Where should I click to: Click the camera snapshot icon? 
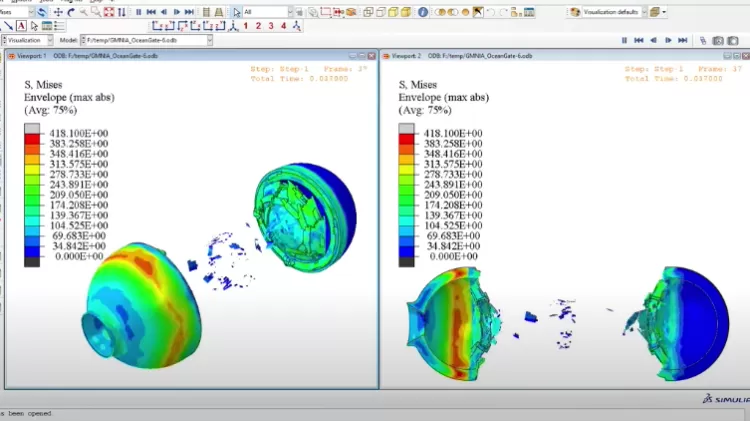tap(717, 41)
